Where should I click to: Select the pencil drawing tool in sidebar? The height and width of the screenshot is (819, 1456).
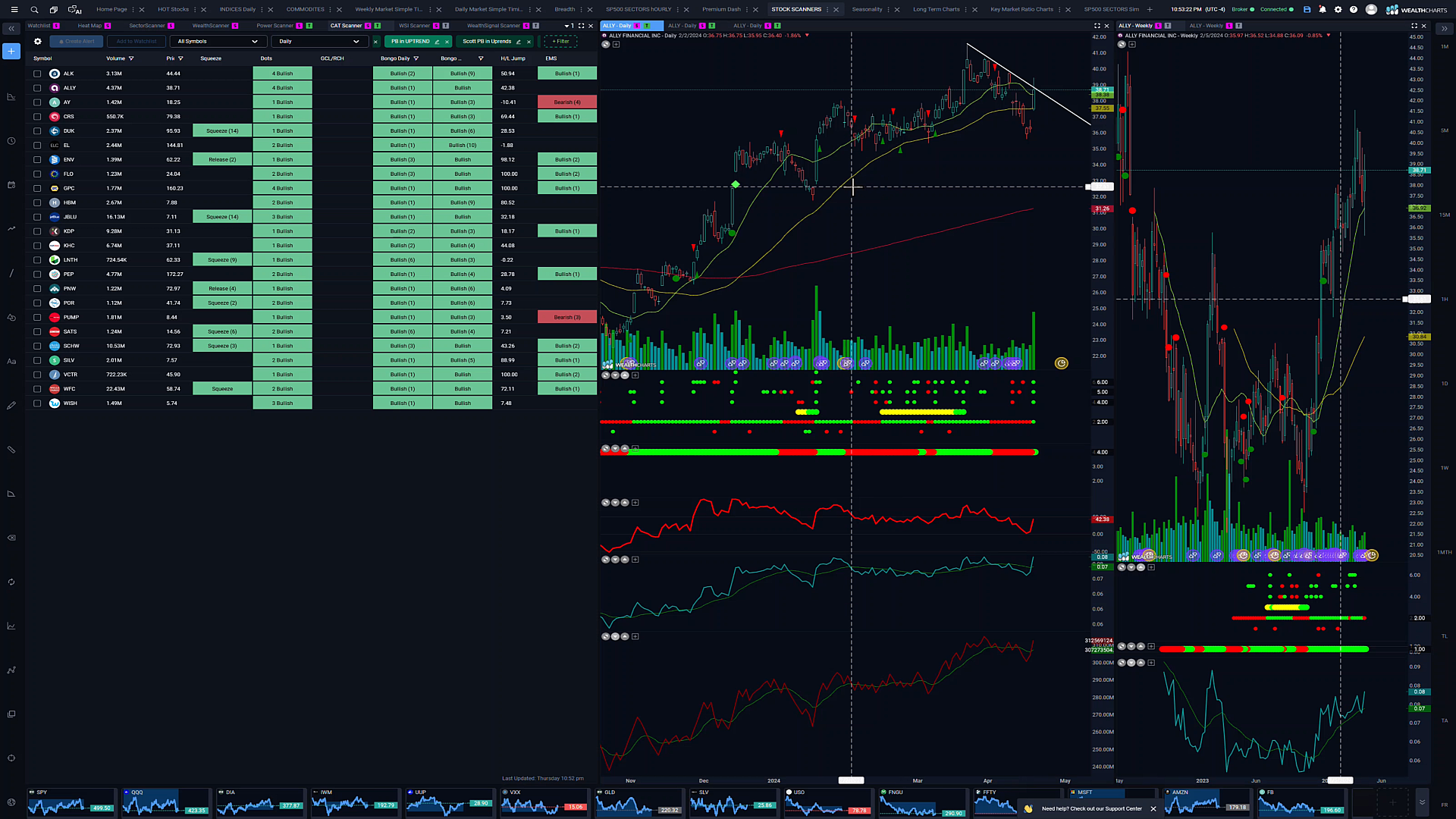click(11, 406)
